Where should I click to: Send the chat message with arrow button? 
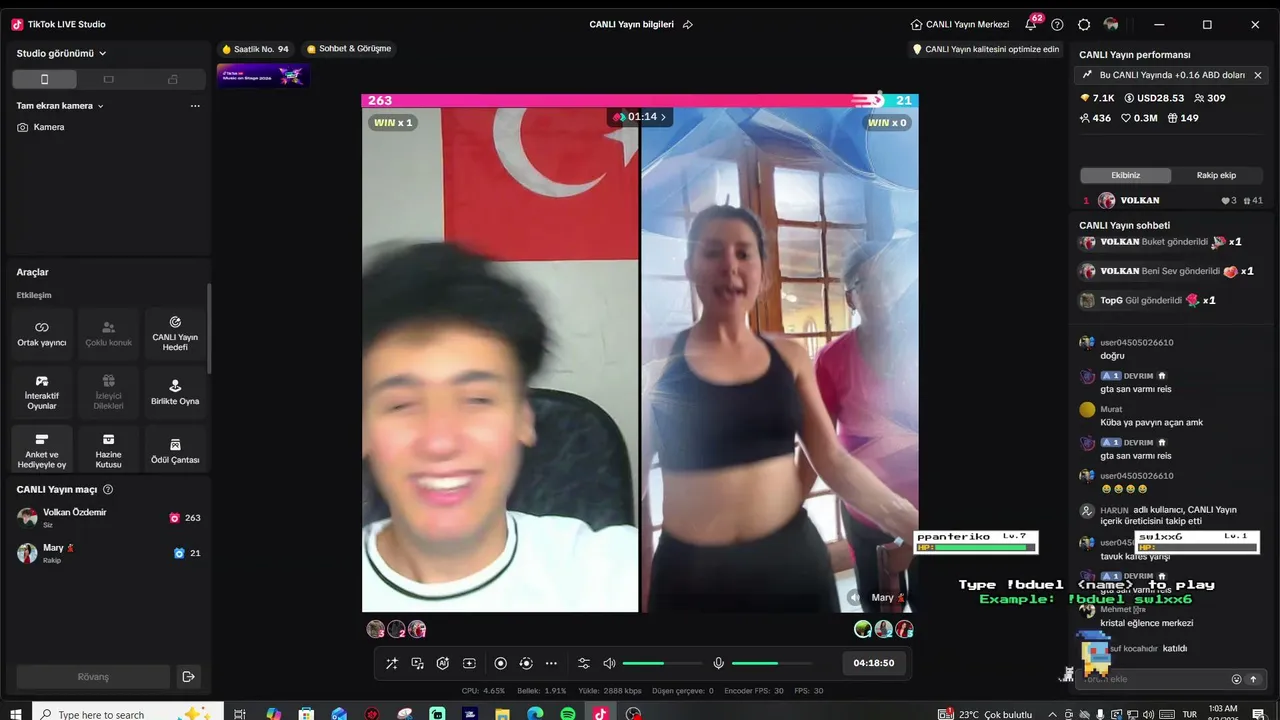(1253, 679)
